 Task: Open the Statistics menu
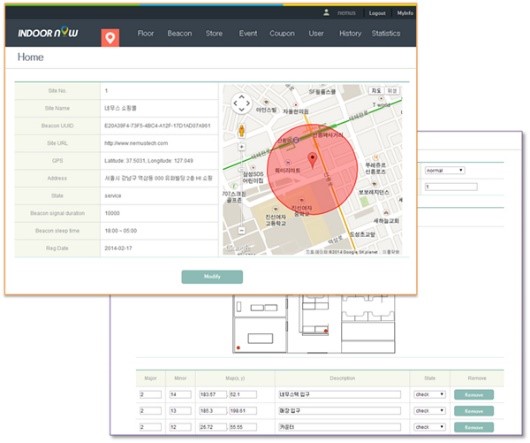(386, 33)
